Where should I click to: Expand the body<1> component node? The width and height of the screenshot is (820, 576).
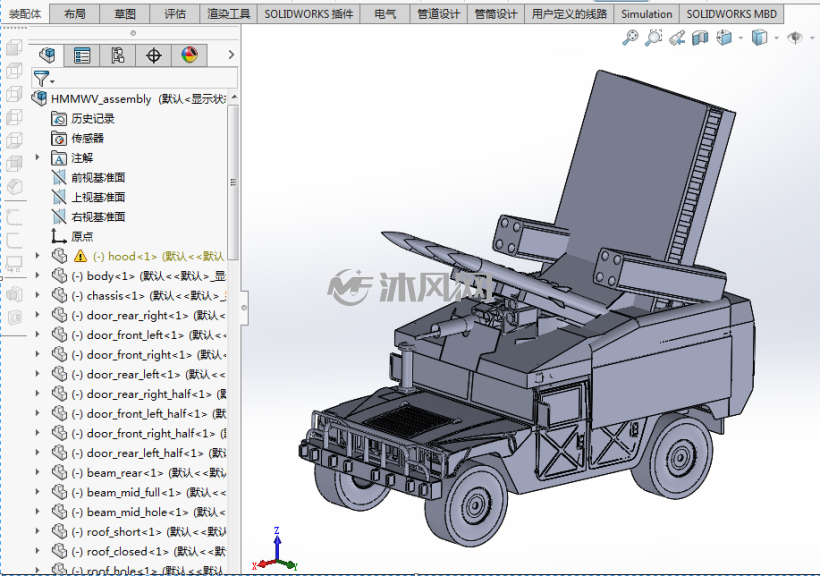[38, 276]
